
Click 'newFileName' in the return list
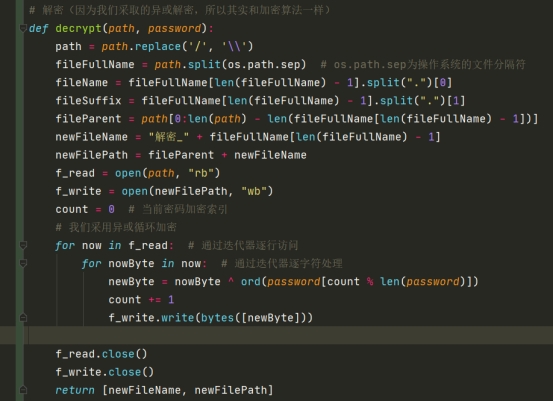[144, 390]
